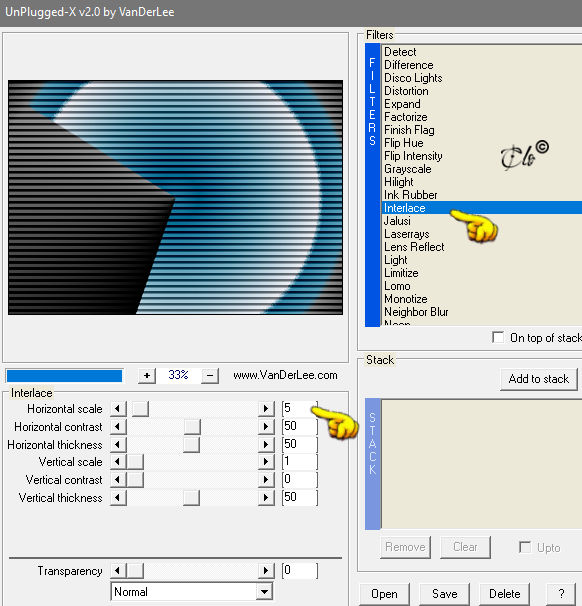The height and width of the screenshot is (606, 582).
Task: Increase Horizontal contrast with right arrow
Action: [x=266, y=427]
